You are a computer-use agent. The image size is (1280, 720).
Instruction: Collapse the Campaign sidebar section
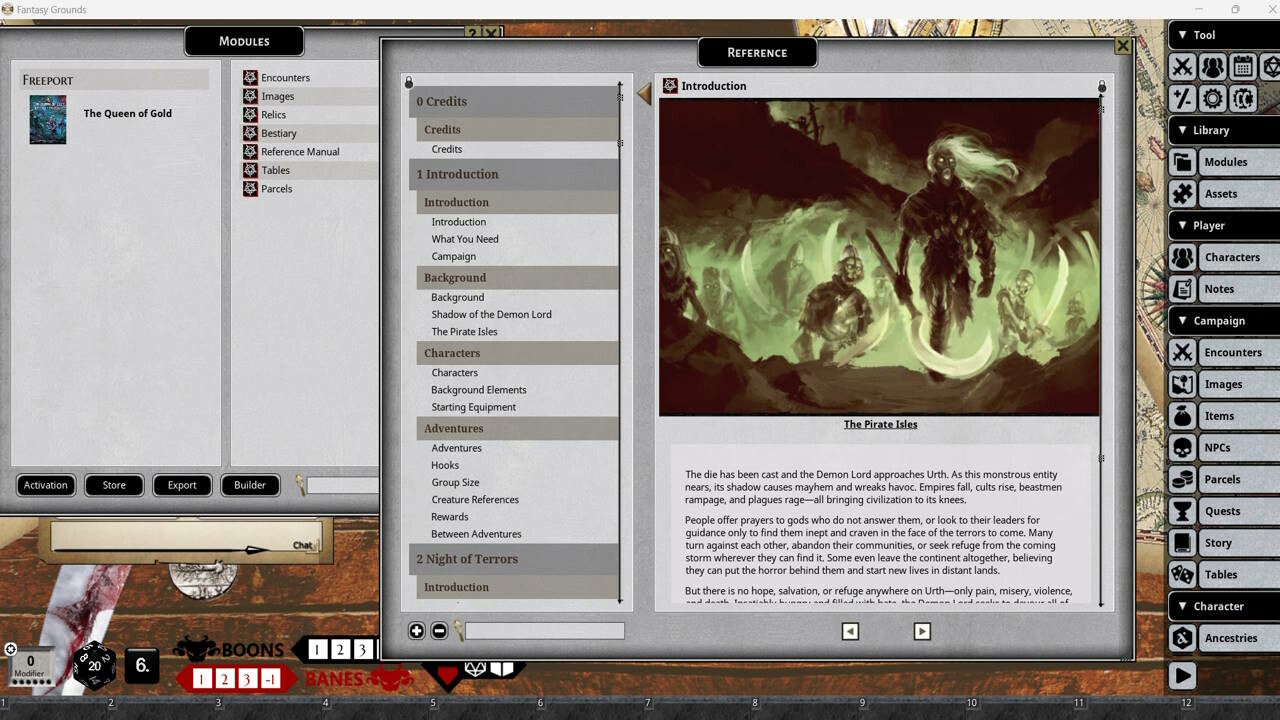[1183, 321]
